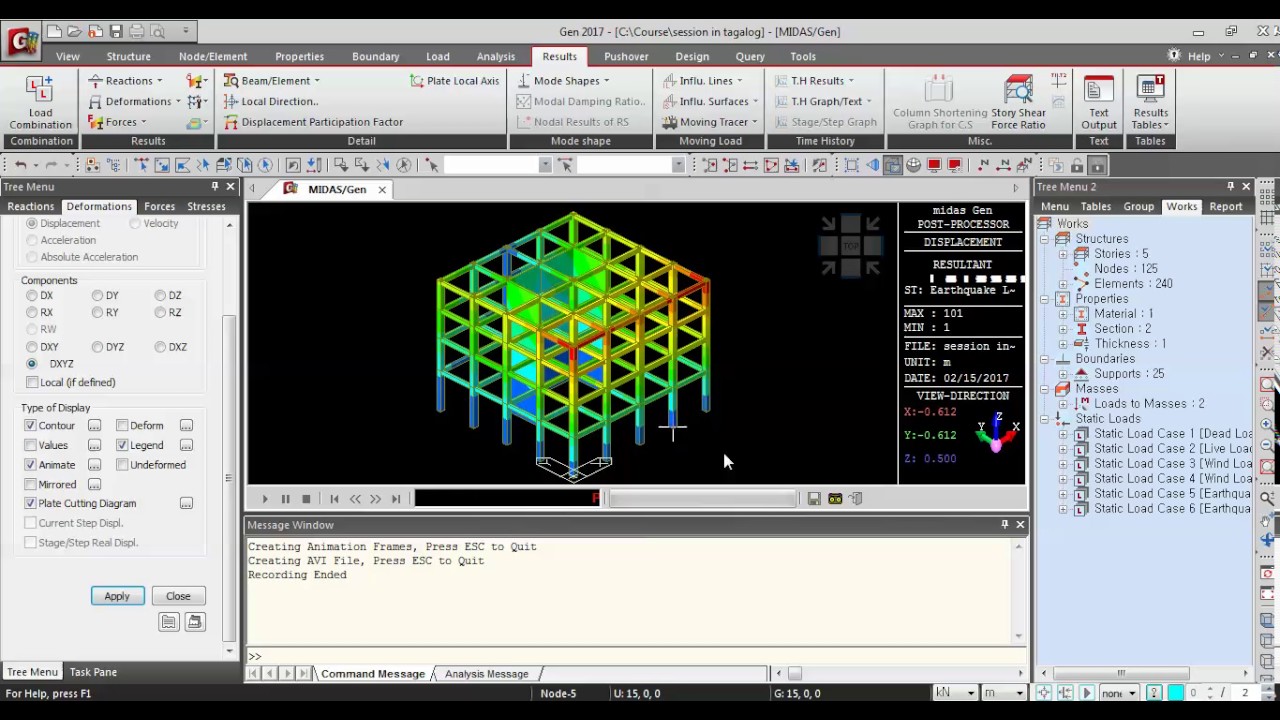
Task: Select the DZ component radio
Action: [x=160, y=295]
